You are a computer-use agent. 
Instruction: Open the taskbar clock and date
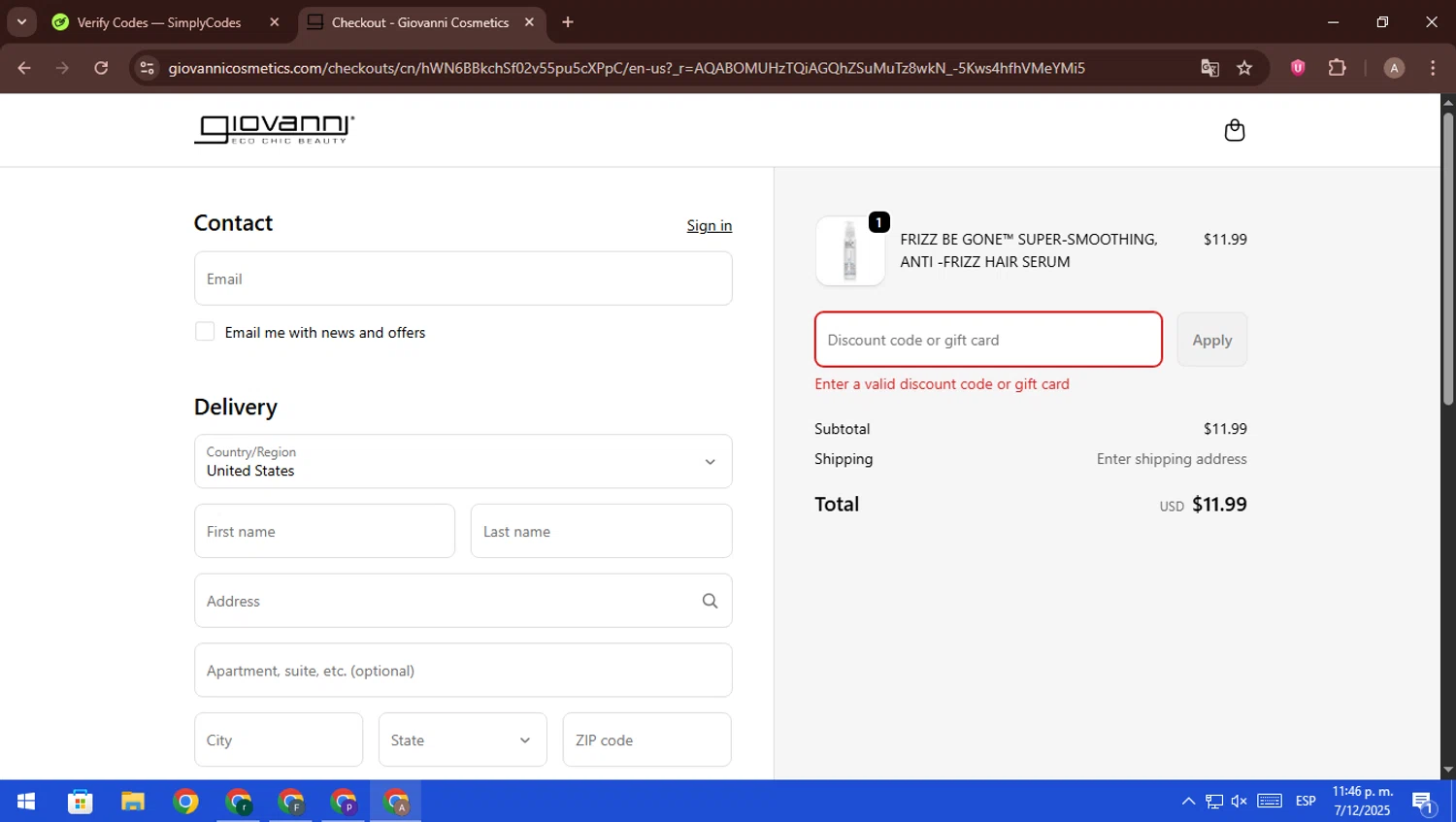pos(1362,802)
